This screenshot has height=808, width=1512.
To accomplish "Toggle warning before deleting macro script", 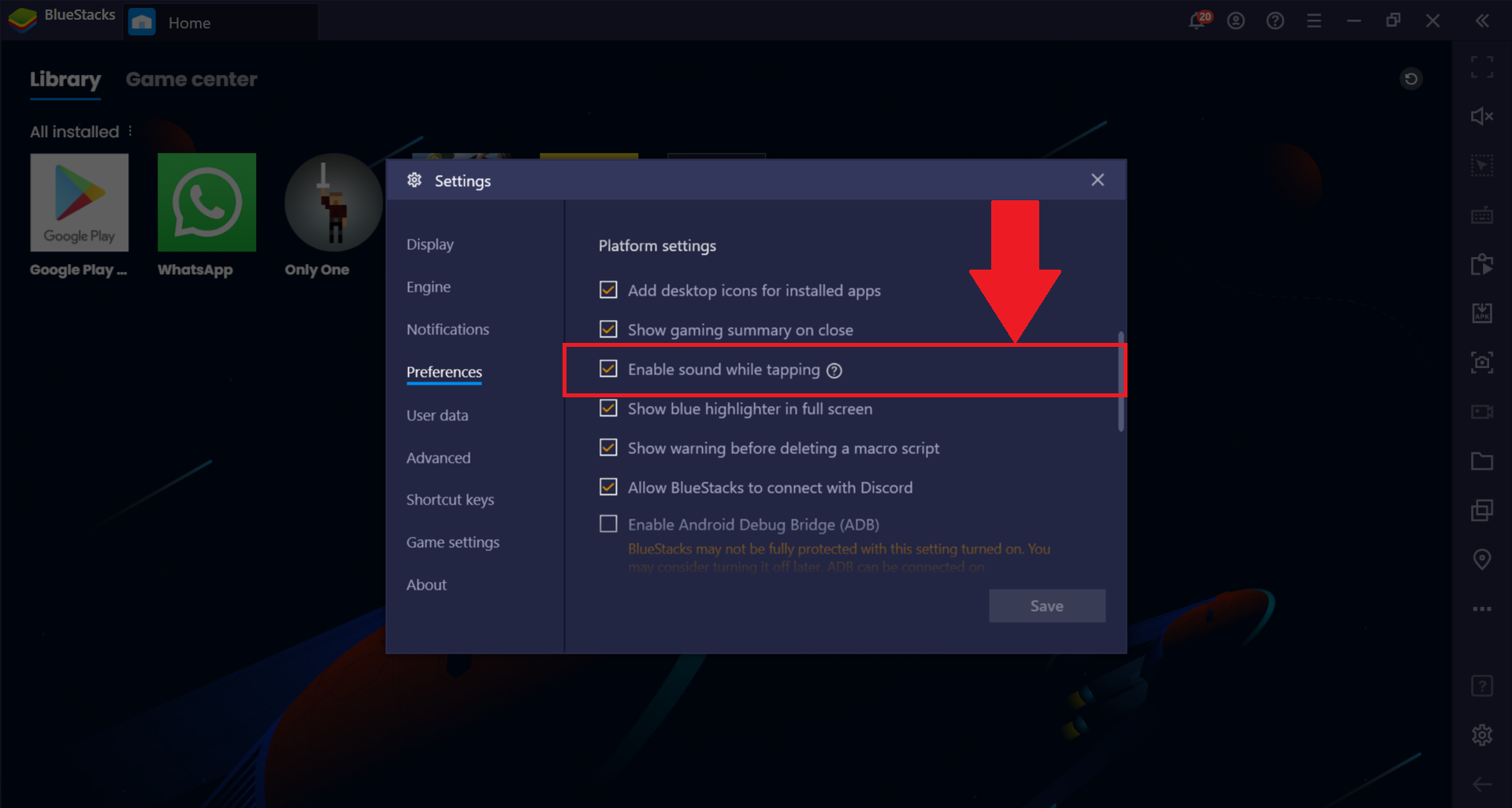I will tap(608, 448).
